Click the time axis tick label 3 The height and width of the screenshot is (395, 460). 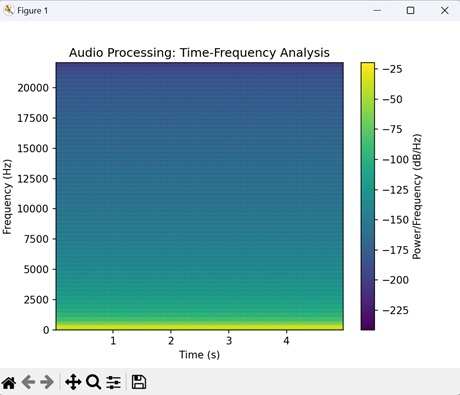(x=229, y=341)
